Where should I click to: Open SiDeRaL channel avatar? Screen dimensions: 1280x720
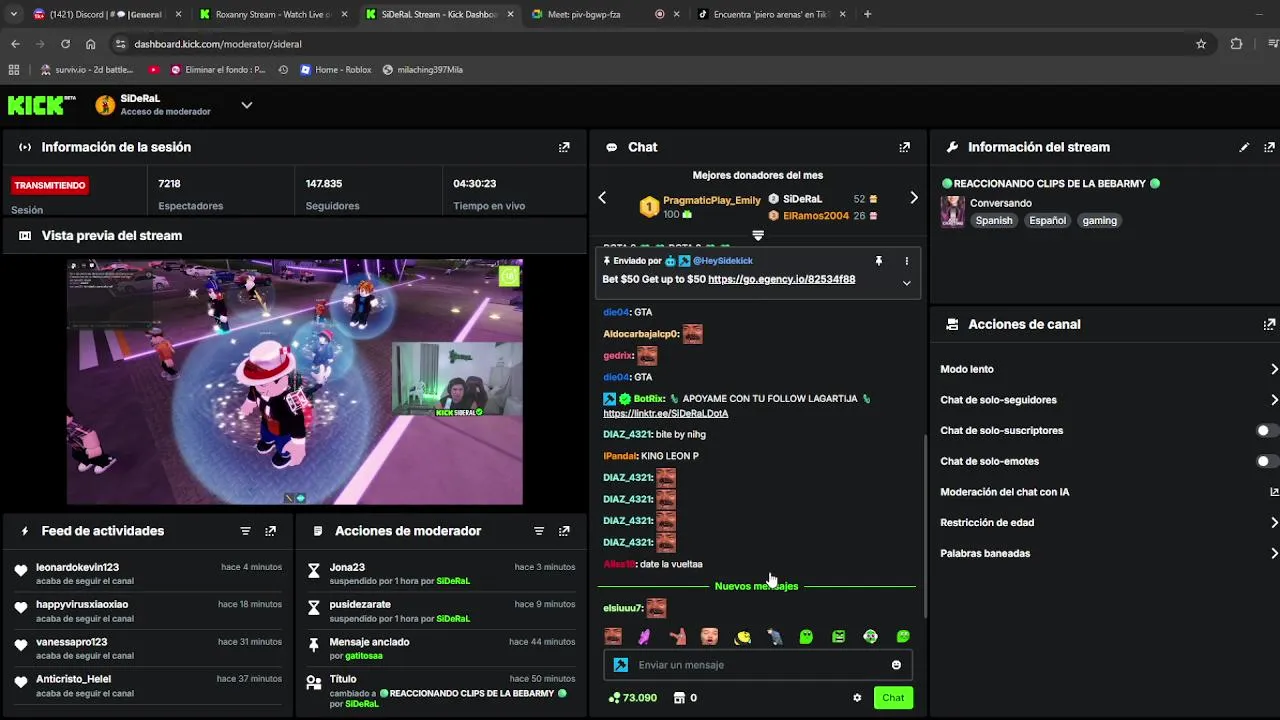point(105,105)
